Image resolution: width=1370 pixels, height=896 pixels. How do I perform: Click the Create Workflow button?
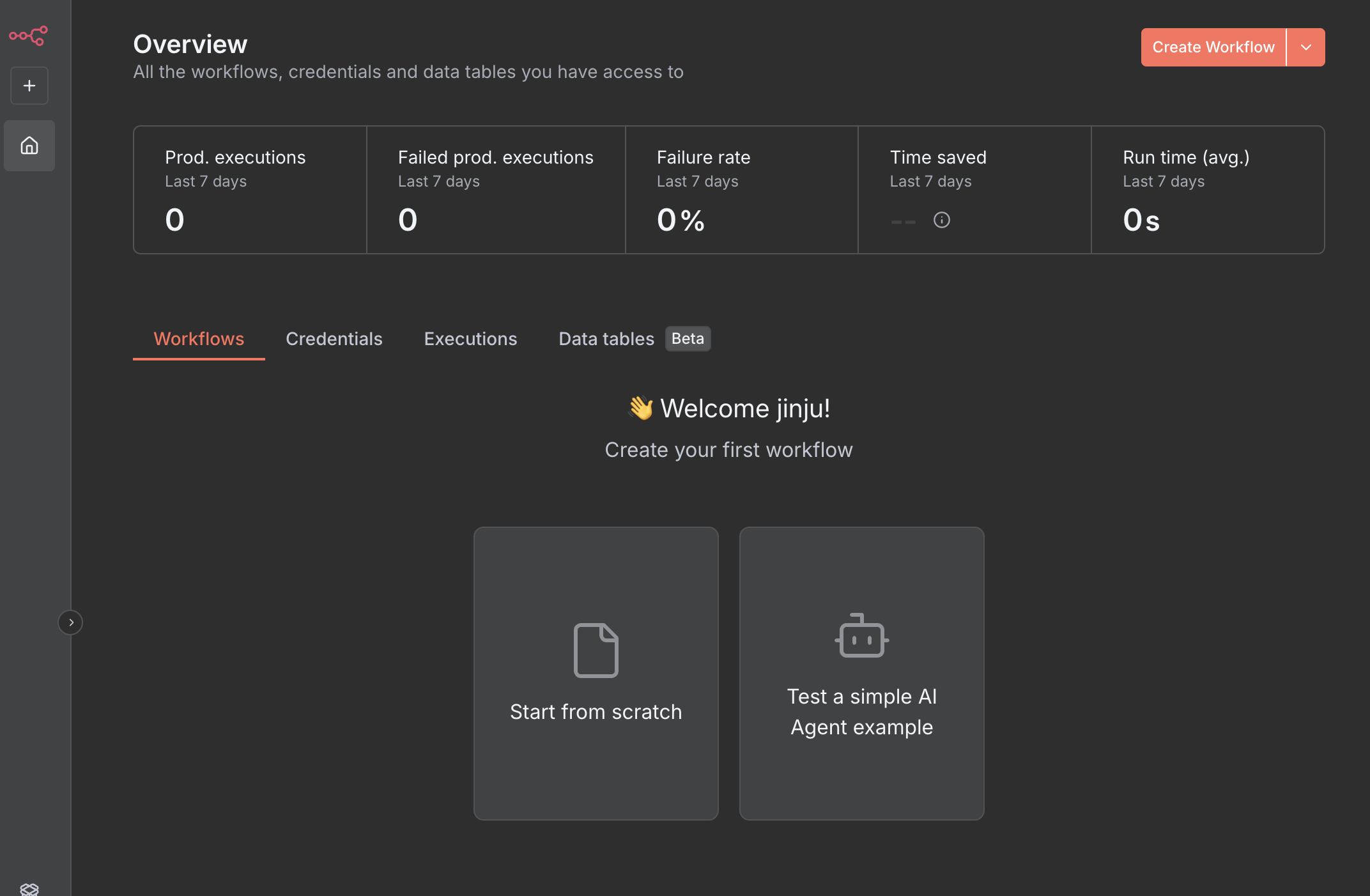[x=1213, y=47]
